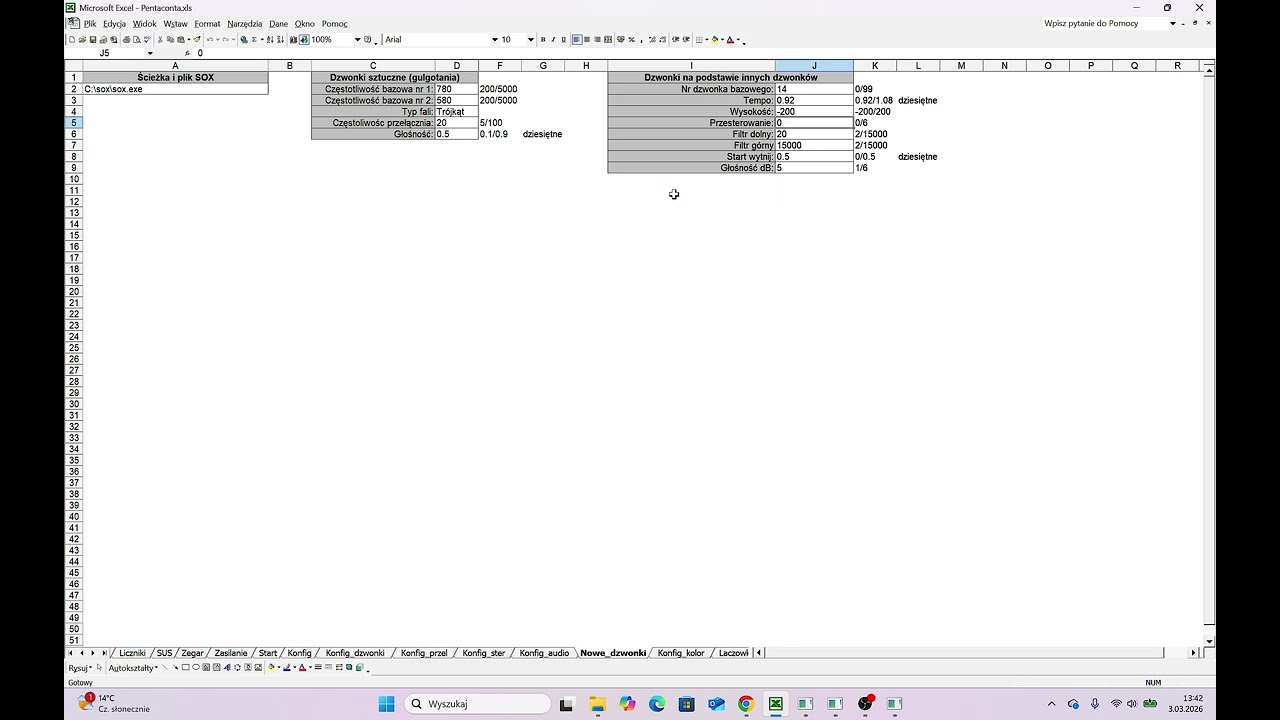The image size is (1280, 720).
Task: Open Windows Start menu on taskbar
Action: tap(386, 704)
